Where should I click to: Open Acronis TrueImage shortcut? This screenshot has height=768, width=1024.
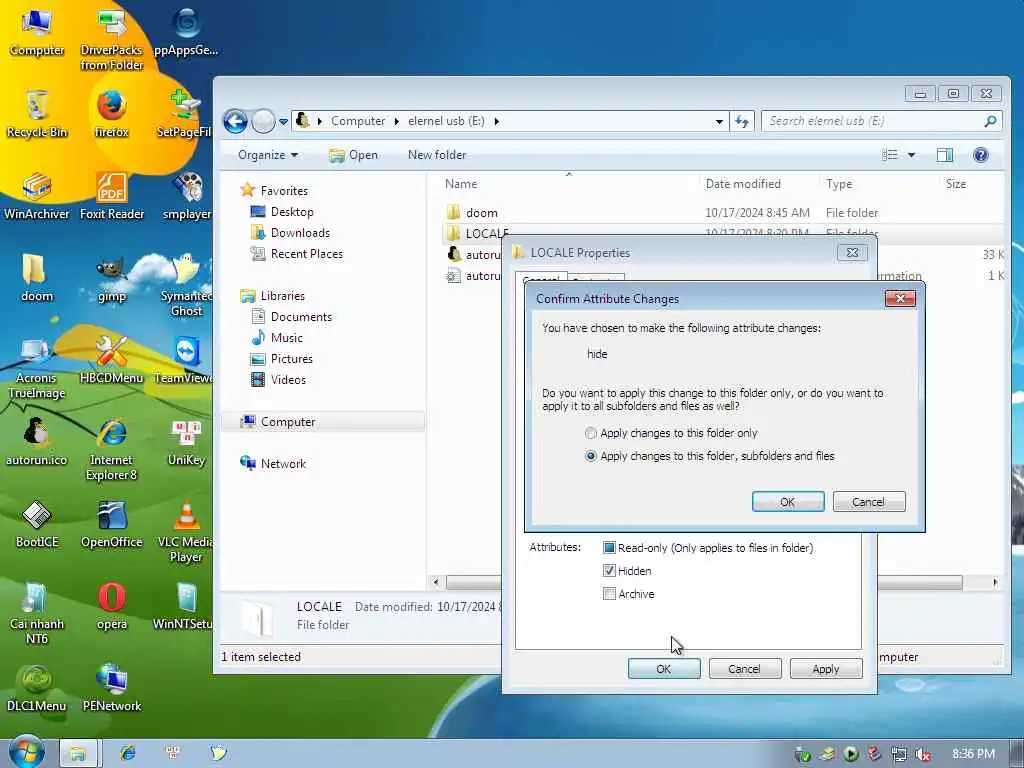(x=37, y=369)
